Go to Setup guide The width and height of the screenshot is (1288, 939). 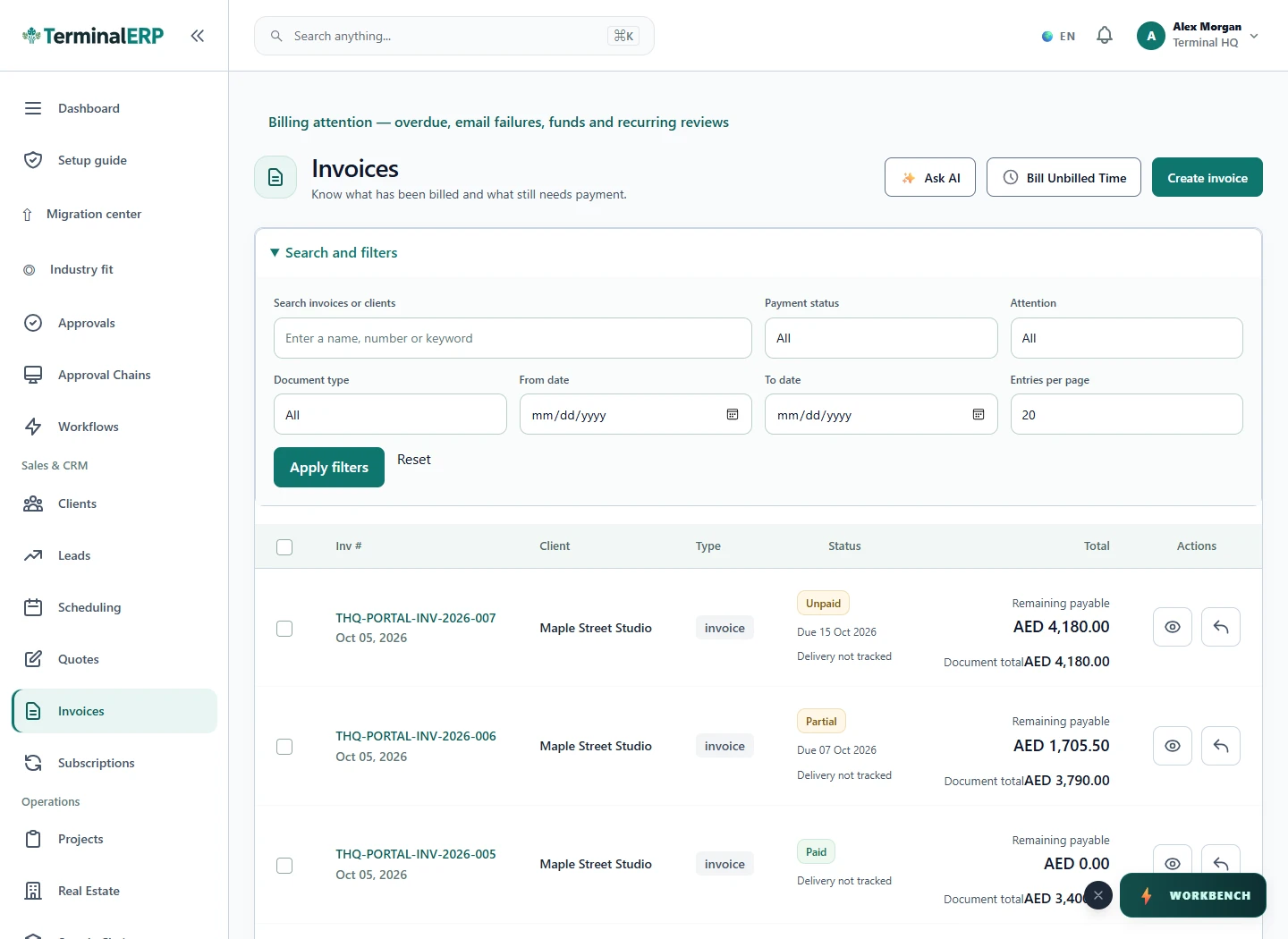(114, 160)
